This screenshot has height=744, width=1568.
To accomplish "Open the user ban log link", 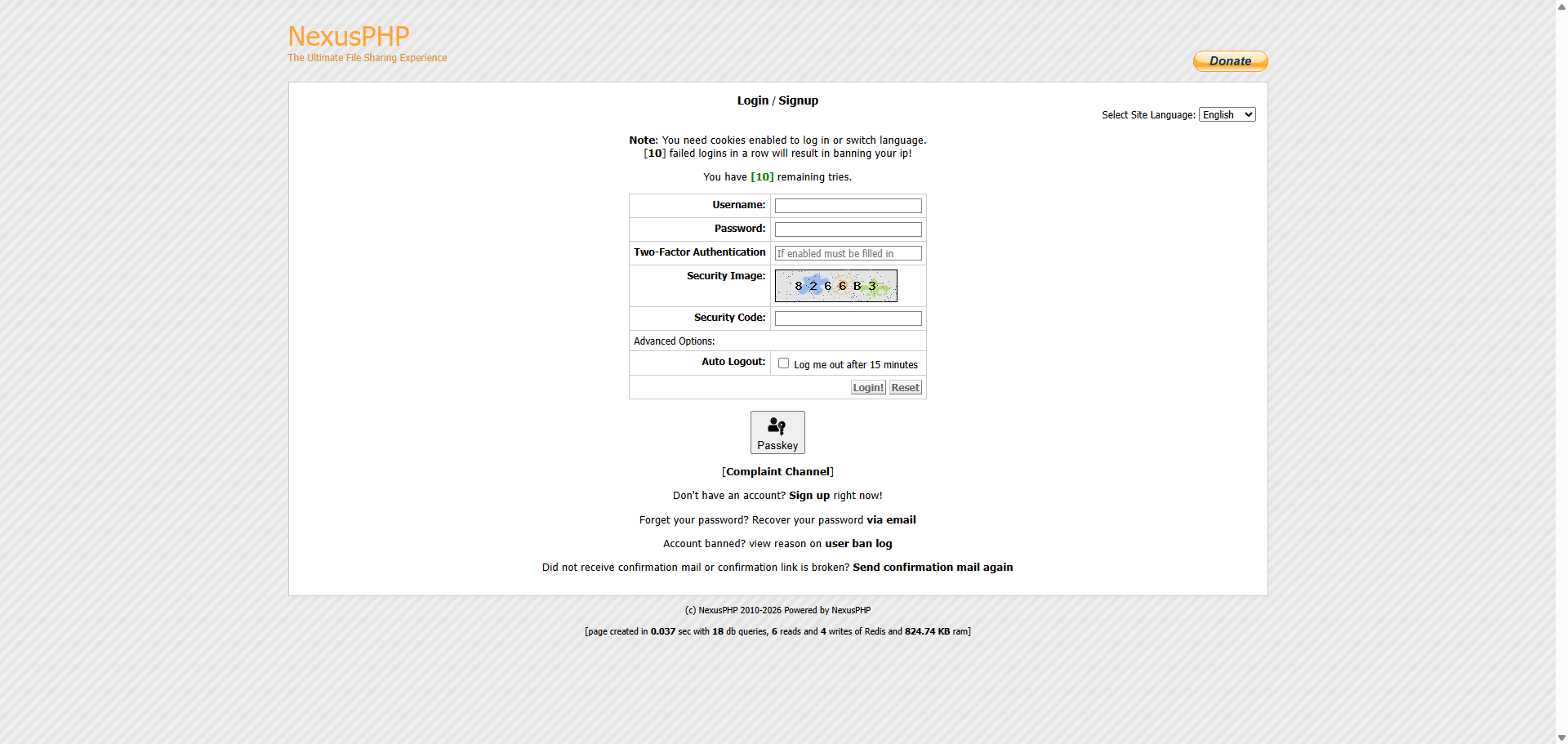I will click(x=858, y=544).
